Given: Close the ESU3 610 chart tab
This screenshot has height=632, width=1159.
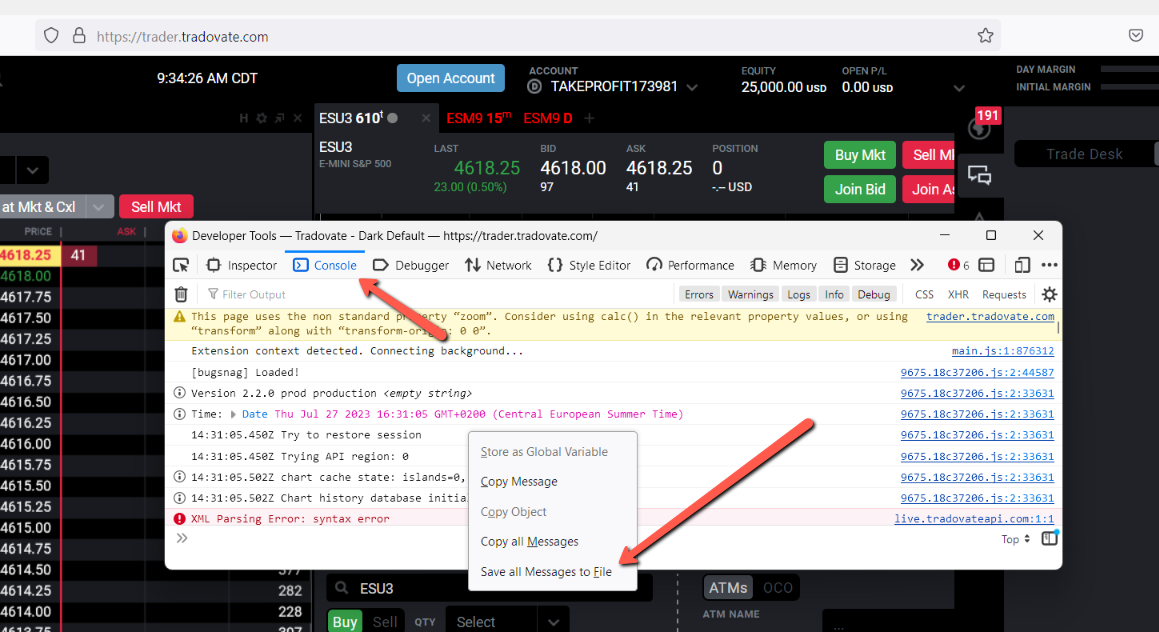Looking at the screenshot, I should 426,118.
